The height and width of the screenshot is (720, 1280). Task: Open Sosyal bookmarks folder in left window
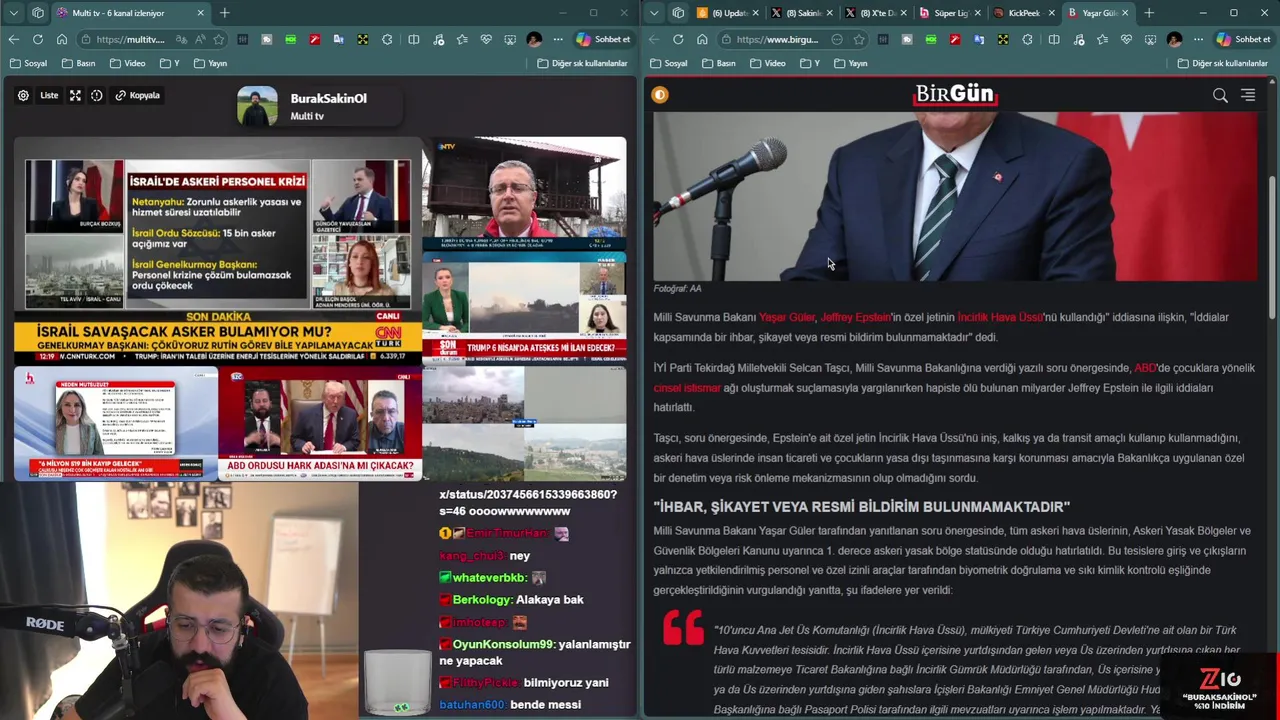(28, 63)
